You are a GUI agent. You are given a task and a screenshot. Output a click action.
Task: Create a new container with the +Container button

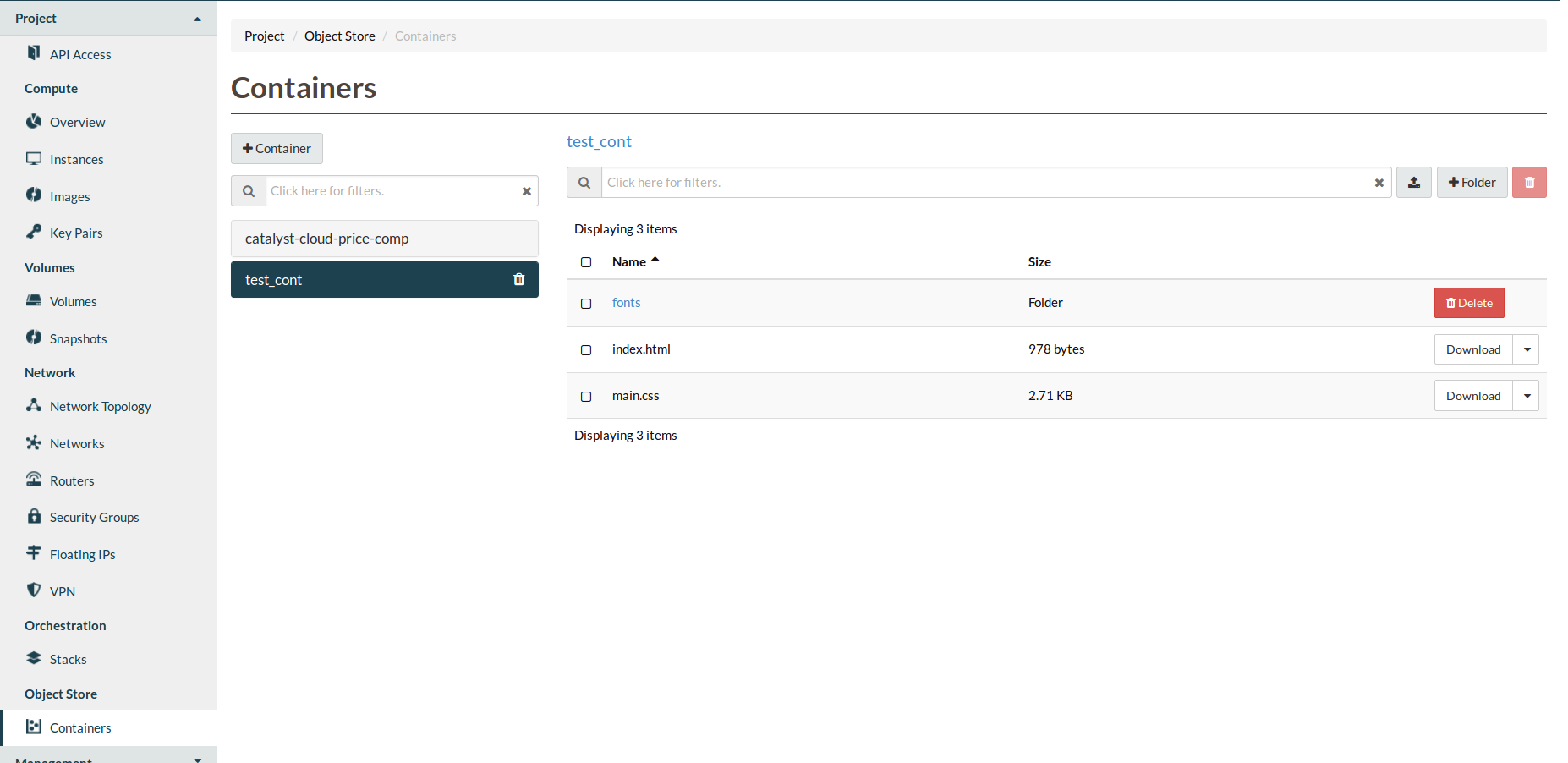[277, 148]
